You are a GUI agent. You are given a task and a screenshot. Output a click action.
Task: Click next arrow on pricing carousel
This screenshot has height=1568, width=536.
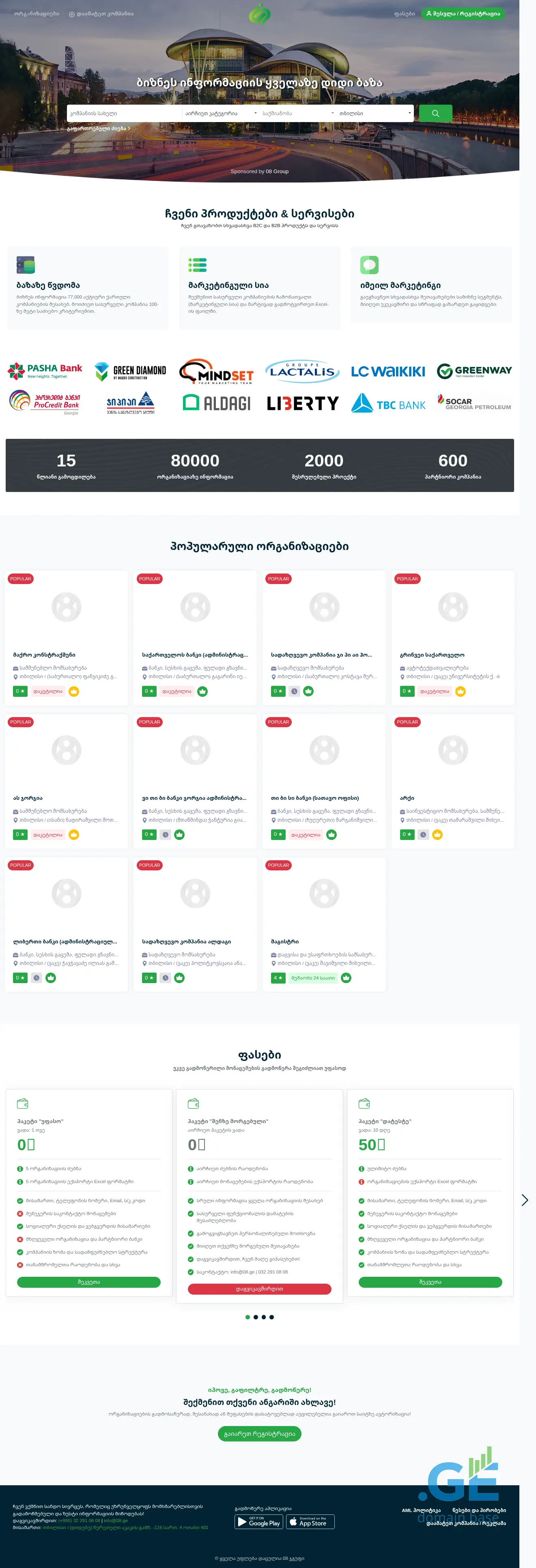[524, 1199]
